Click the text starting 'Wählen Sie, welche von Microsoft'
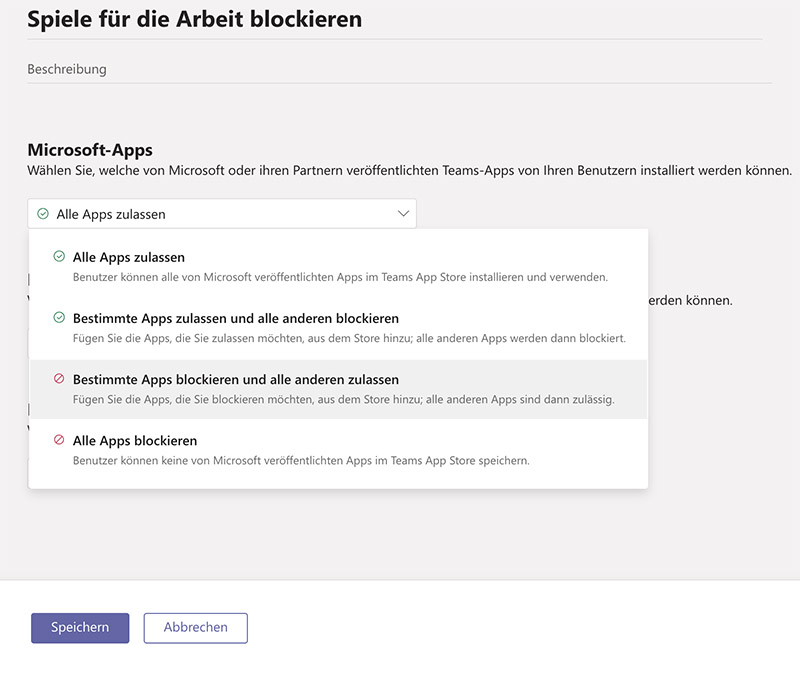Screen dimensions: 800x676 410,170
